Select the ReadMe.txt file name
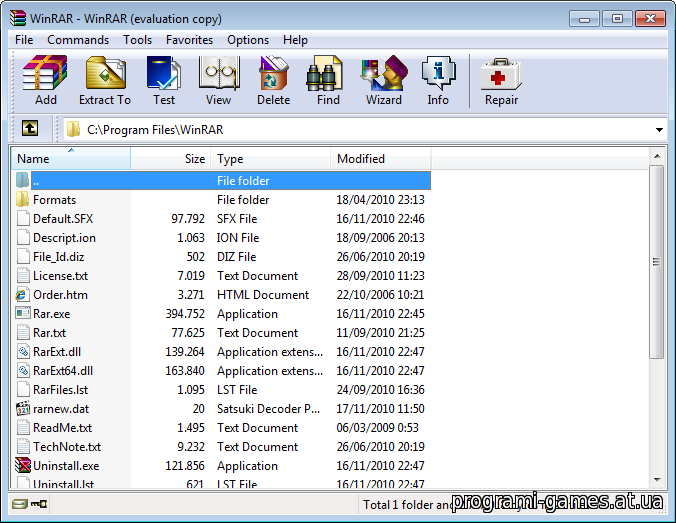Screen dimensions: 676x523 (x=63, y=427)
